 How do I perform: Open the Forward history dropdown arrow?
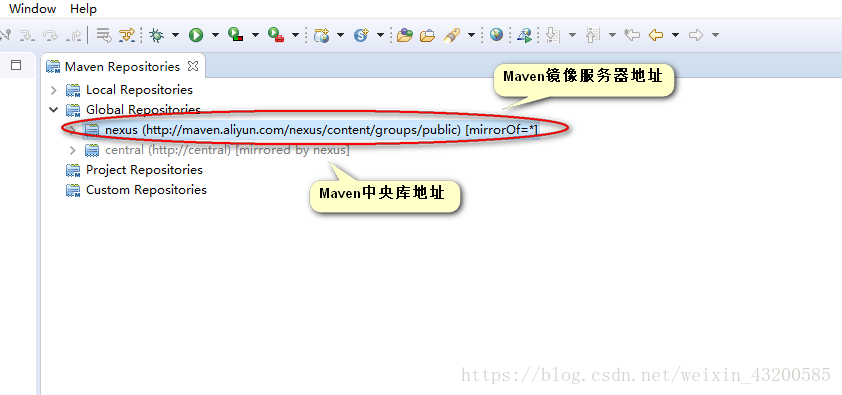coord(715,35)
